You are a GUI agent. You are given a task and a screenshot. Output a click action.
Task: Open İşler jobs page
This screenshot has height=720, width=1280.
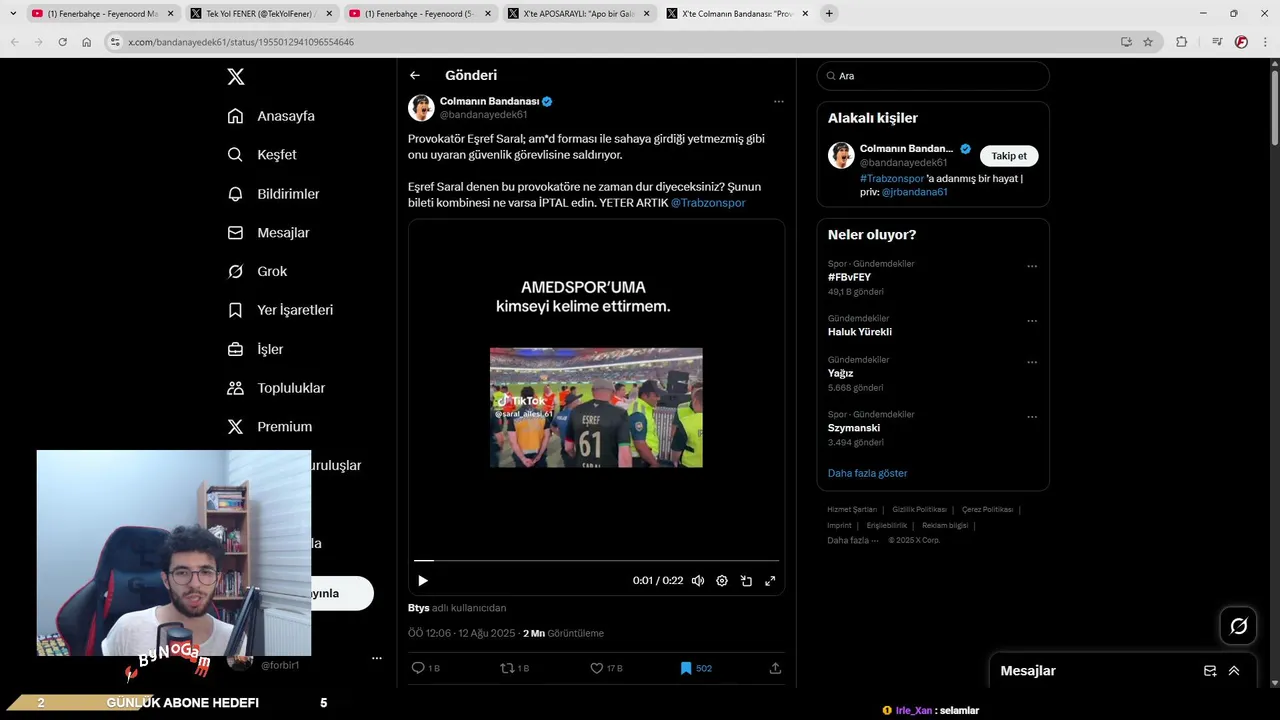pyautogui.click(x=255, y=349)
